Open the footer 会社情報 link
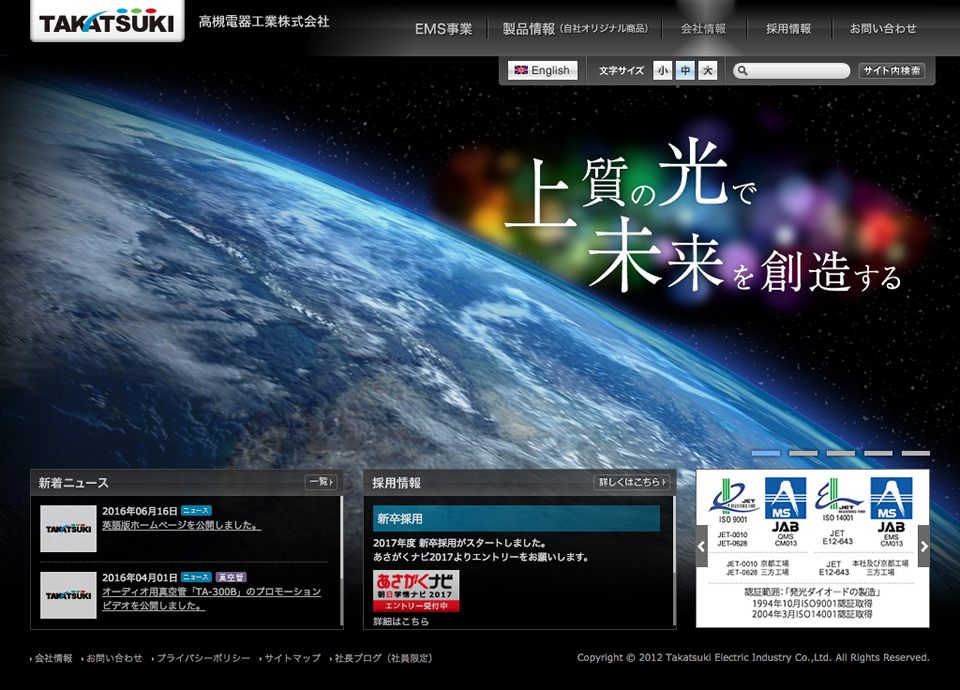Image resolution: width=960 pixels, height=690 pixels. click(x=53, y=658)
